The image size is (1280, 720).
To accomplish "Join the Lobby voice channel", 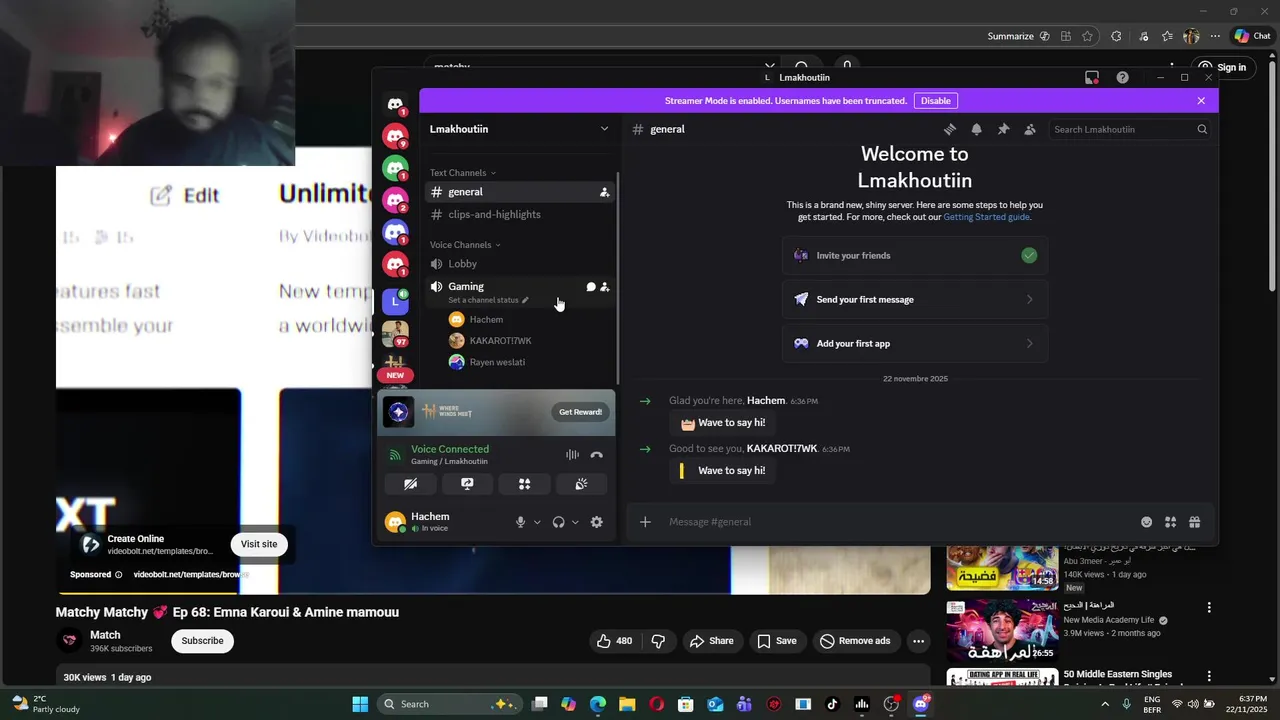I will (x=520, y=264).
